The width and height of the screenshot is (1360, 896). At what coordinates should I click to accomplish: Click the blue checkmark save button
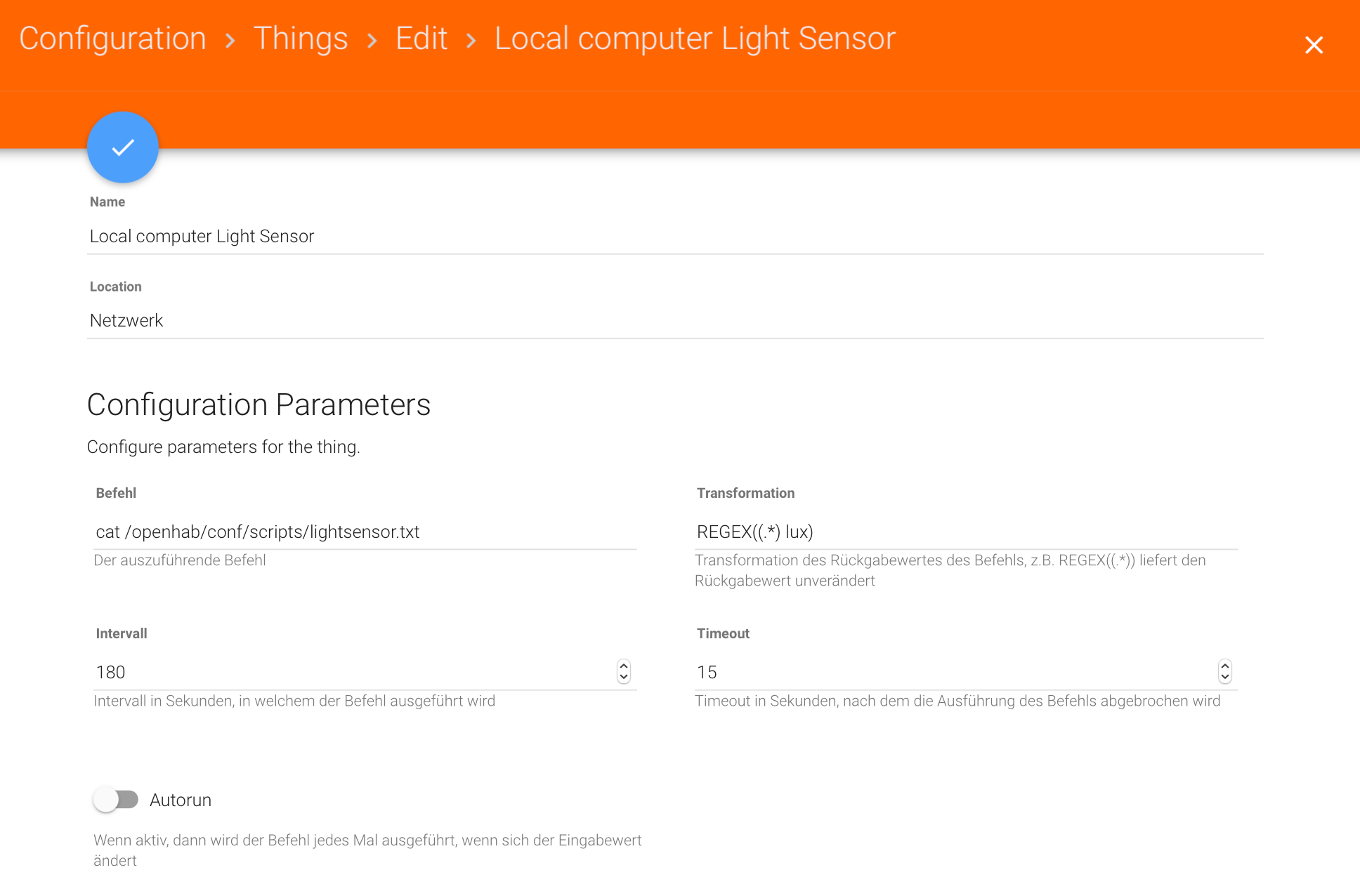point(123,147)
